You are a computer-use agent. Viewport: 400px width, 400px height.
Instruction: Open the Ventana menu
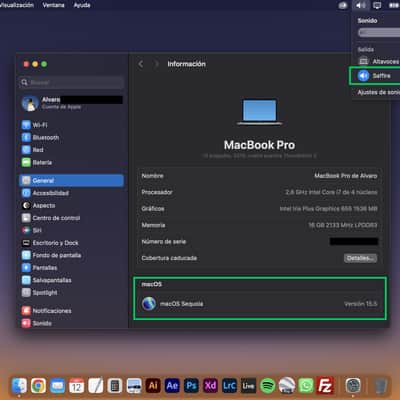(x=53, y=5)
